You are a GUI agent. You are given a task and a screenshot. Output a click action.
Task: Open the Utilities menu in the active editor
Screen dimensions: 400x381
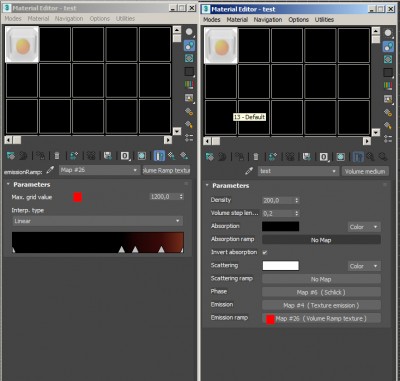pos(324,20)
